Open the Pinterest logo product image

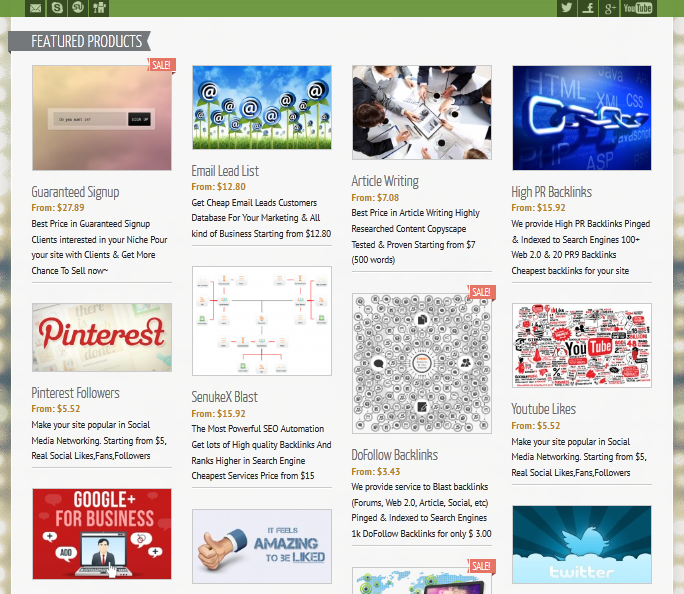pyautogui.click(x=102, y=338)
